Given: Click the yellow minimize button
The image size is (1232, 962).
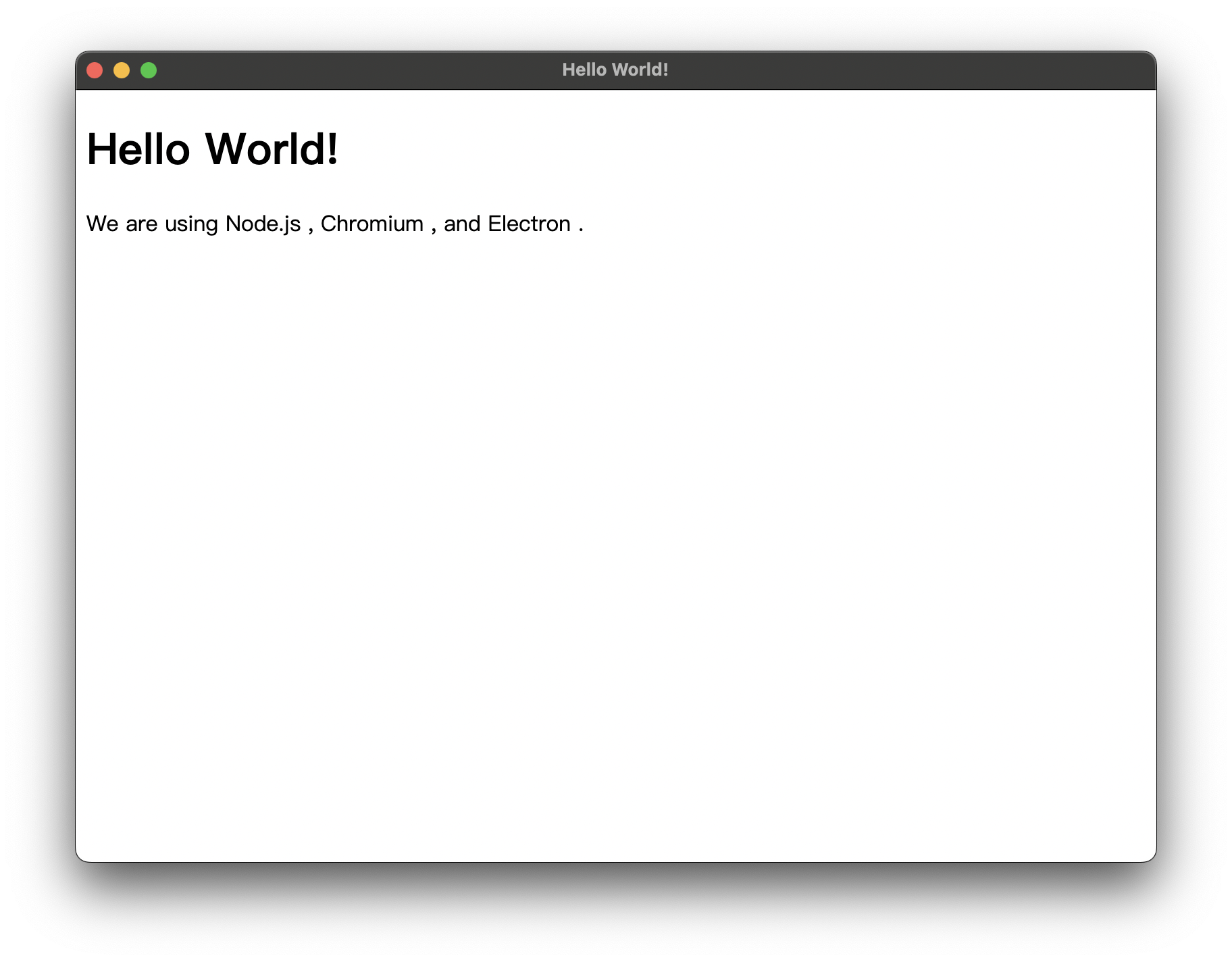Looking at the screenshot, I should [122, 70].
